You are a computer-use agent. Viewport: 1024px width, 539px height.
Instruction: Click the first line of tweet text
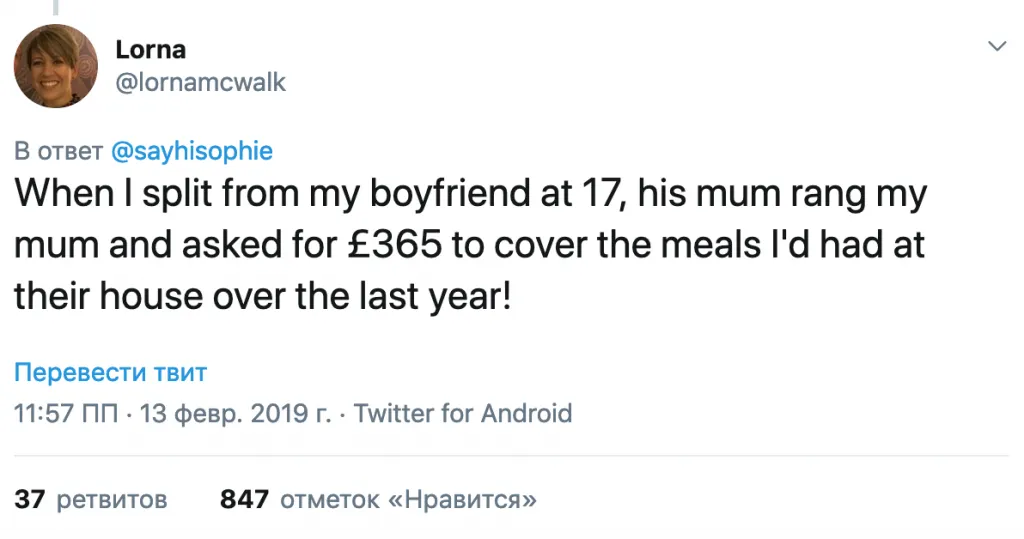470,193
